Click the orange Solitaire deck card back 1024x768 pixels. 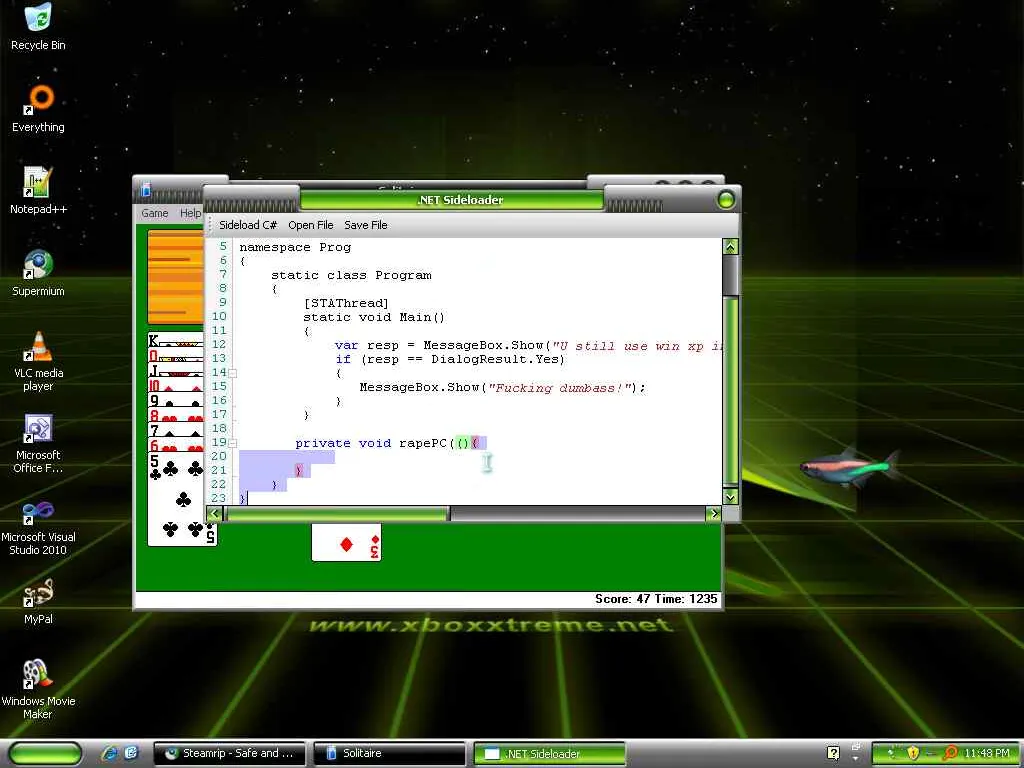(176, 277)
